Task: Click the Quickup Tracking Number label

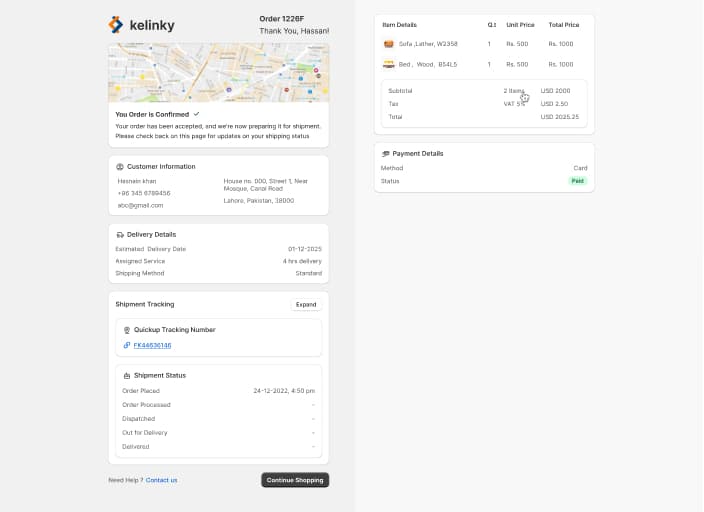Action: [x=175, y=330]
